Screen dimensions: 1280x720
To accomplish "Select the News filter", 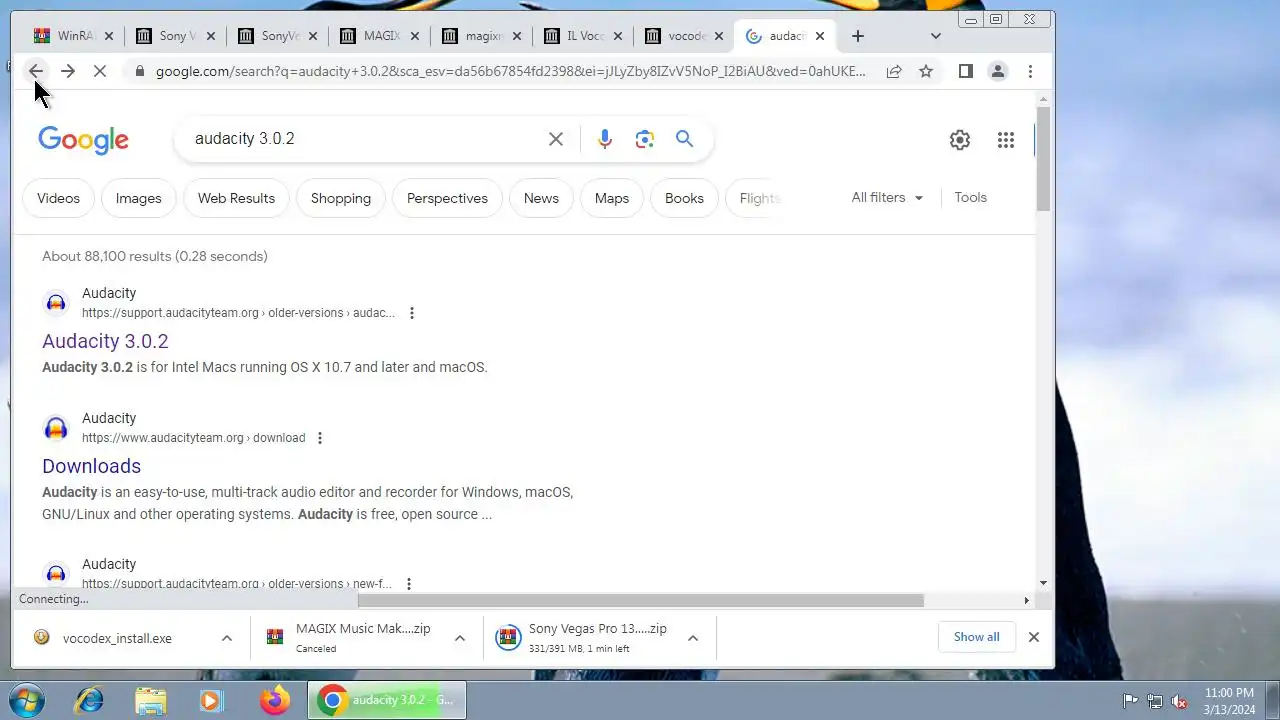I will (x=541, y=198).
